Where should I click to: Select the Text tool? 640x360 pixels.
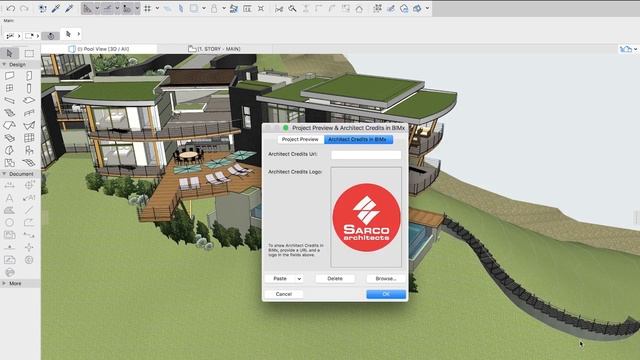tap(9, 198)
